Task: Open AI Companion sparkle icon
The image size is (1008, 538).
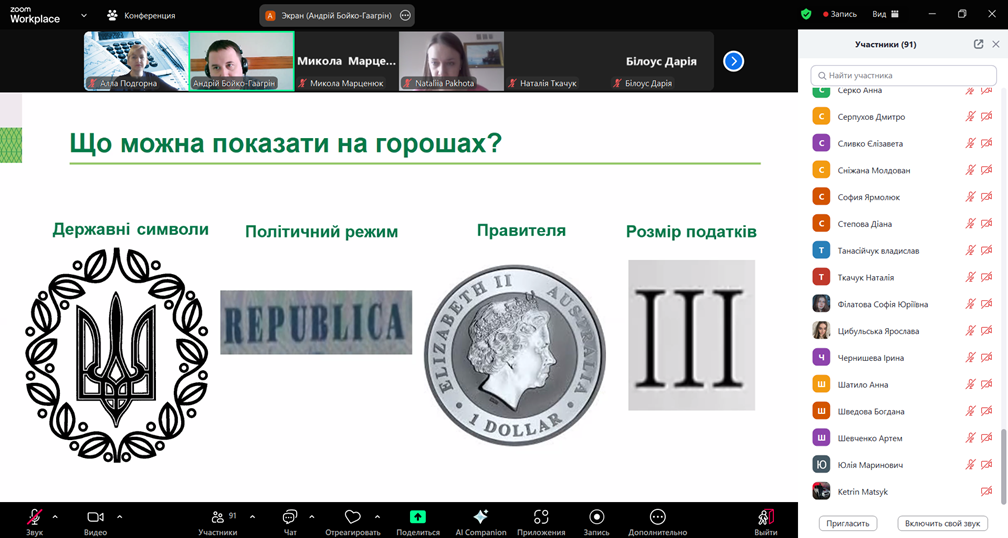Action: [480, 517]
